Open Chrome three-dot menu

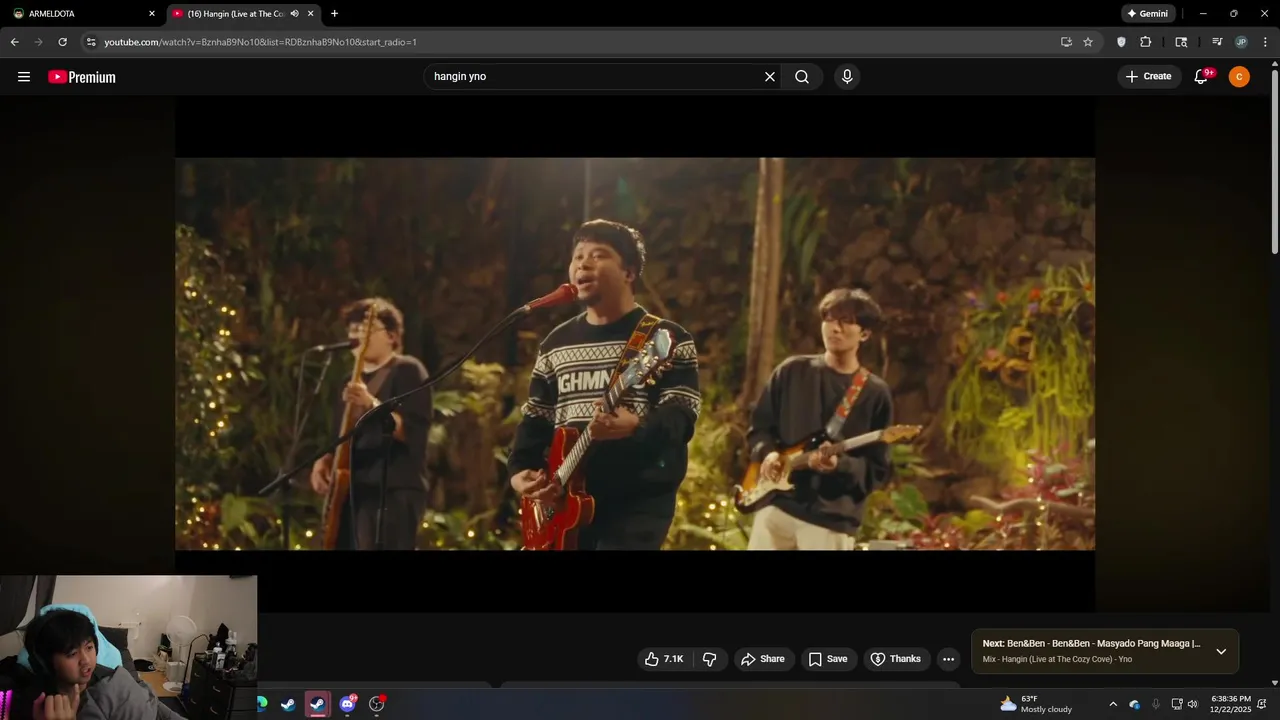[x=1266, y=42]
